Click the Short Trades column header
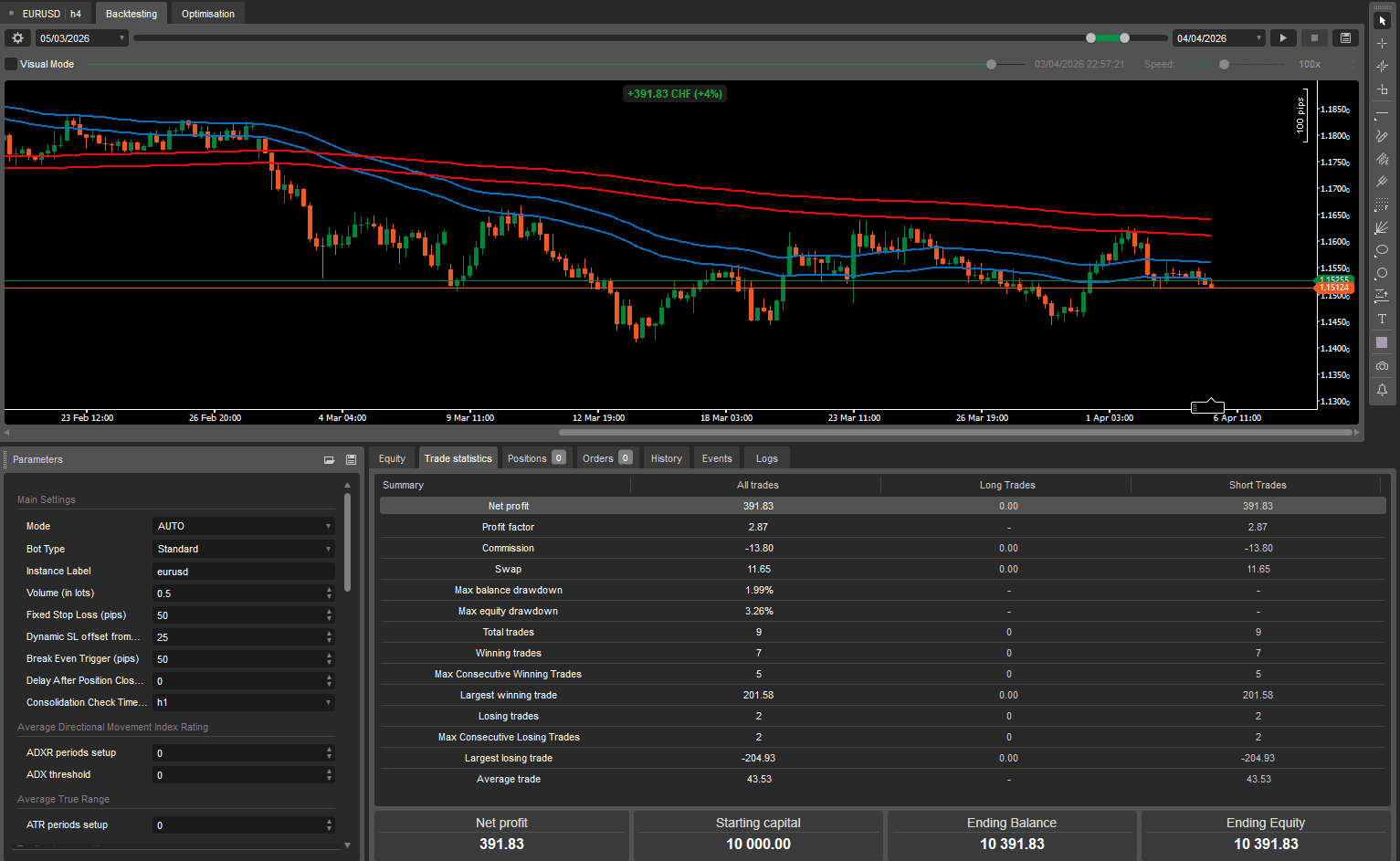The height and width of the screenshot is (861, 1400). pyautogui.click(x=1258, y=485)
